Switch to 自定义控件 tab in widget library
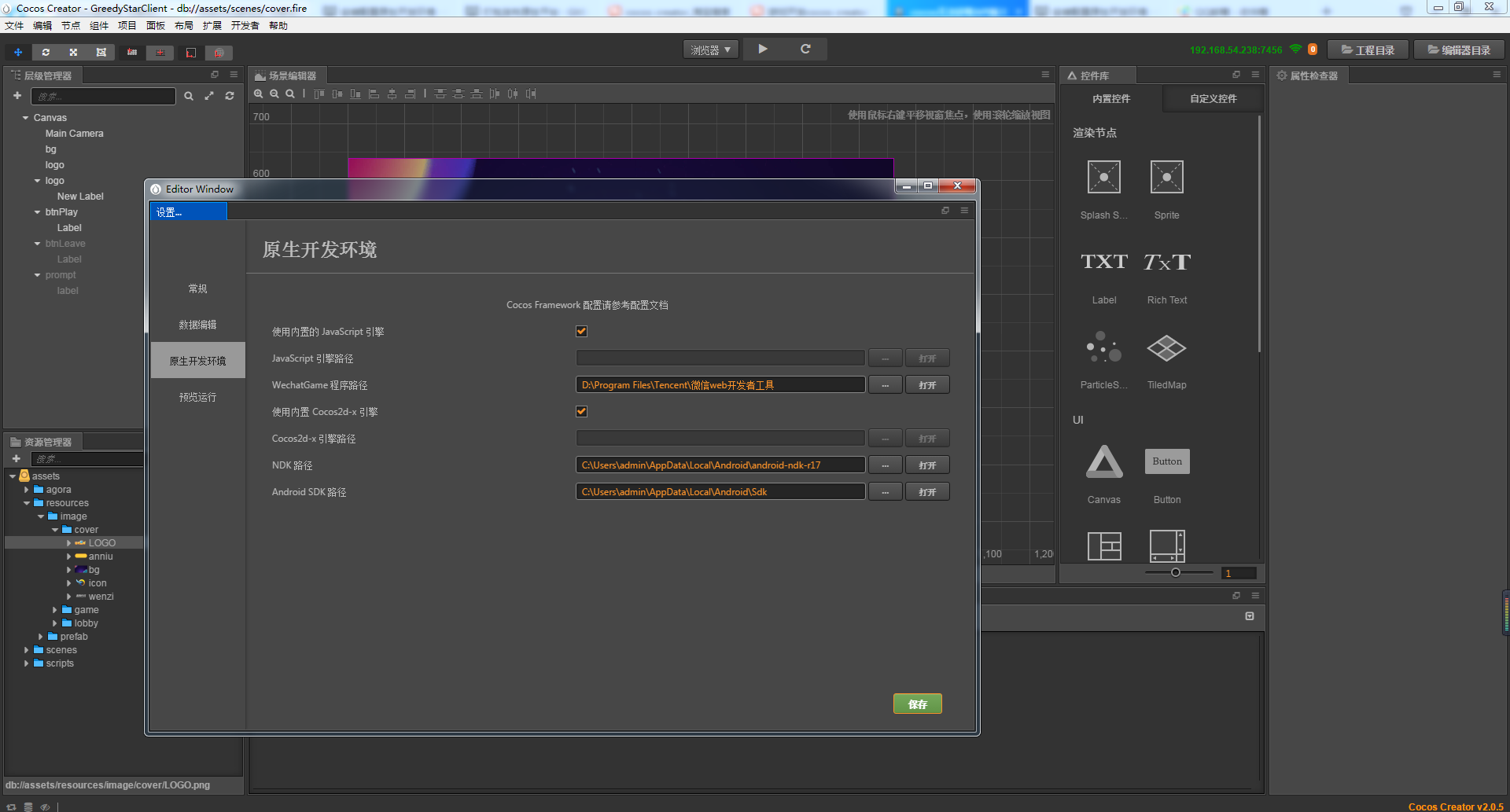1510x812 pixels. (x=1213, y=98)
